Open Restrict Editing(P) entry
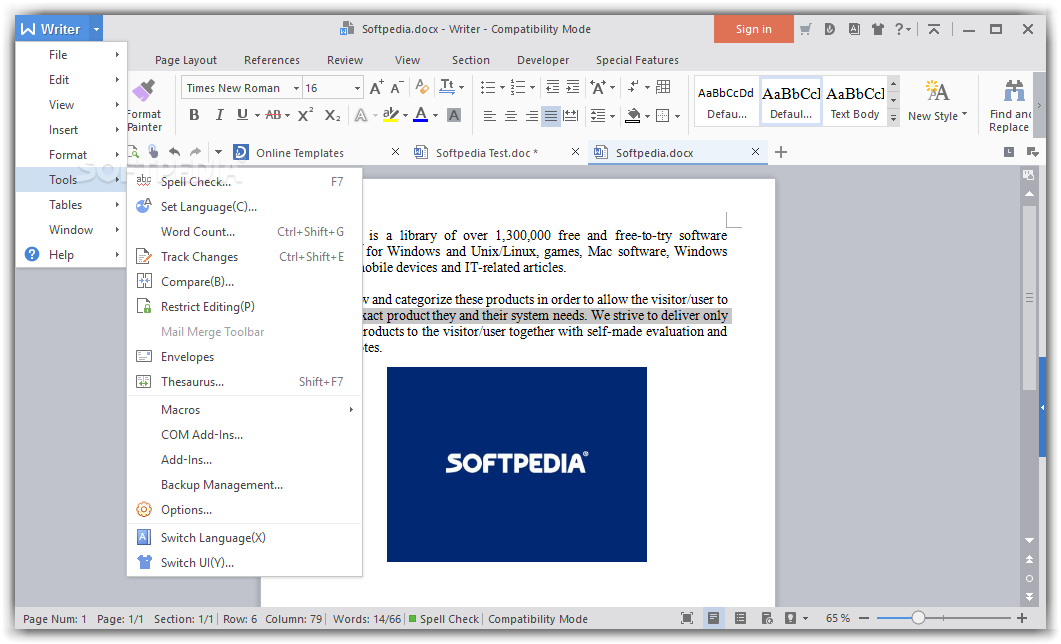The width and height of the screenshot is (1061, 644). tap(244, 307)
